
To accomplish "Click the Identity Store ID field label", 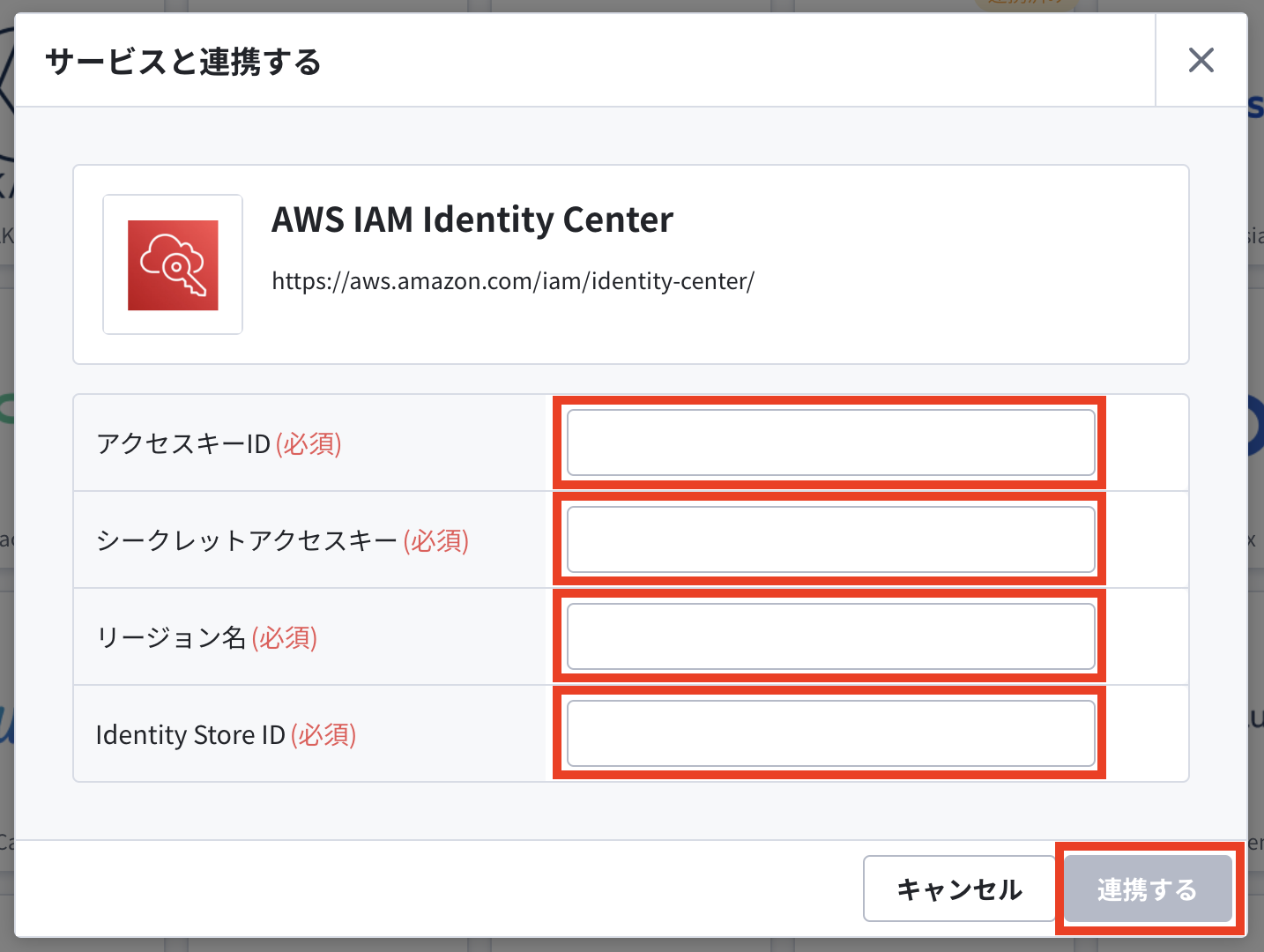I will [x=190, y=734].
